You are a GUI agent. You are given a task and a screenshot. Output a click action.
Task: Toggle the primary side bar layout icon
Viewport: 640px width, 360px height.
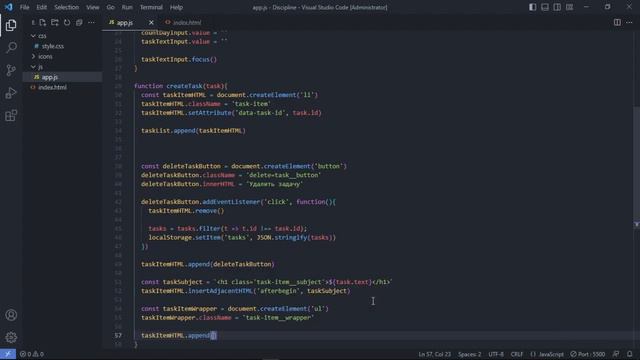pyautogui.click(x=533, y=7)
